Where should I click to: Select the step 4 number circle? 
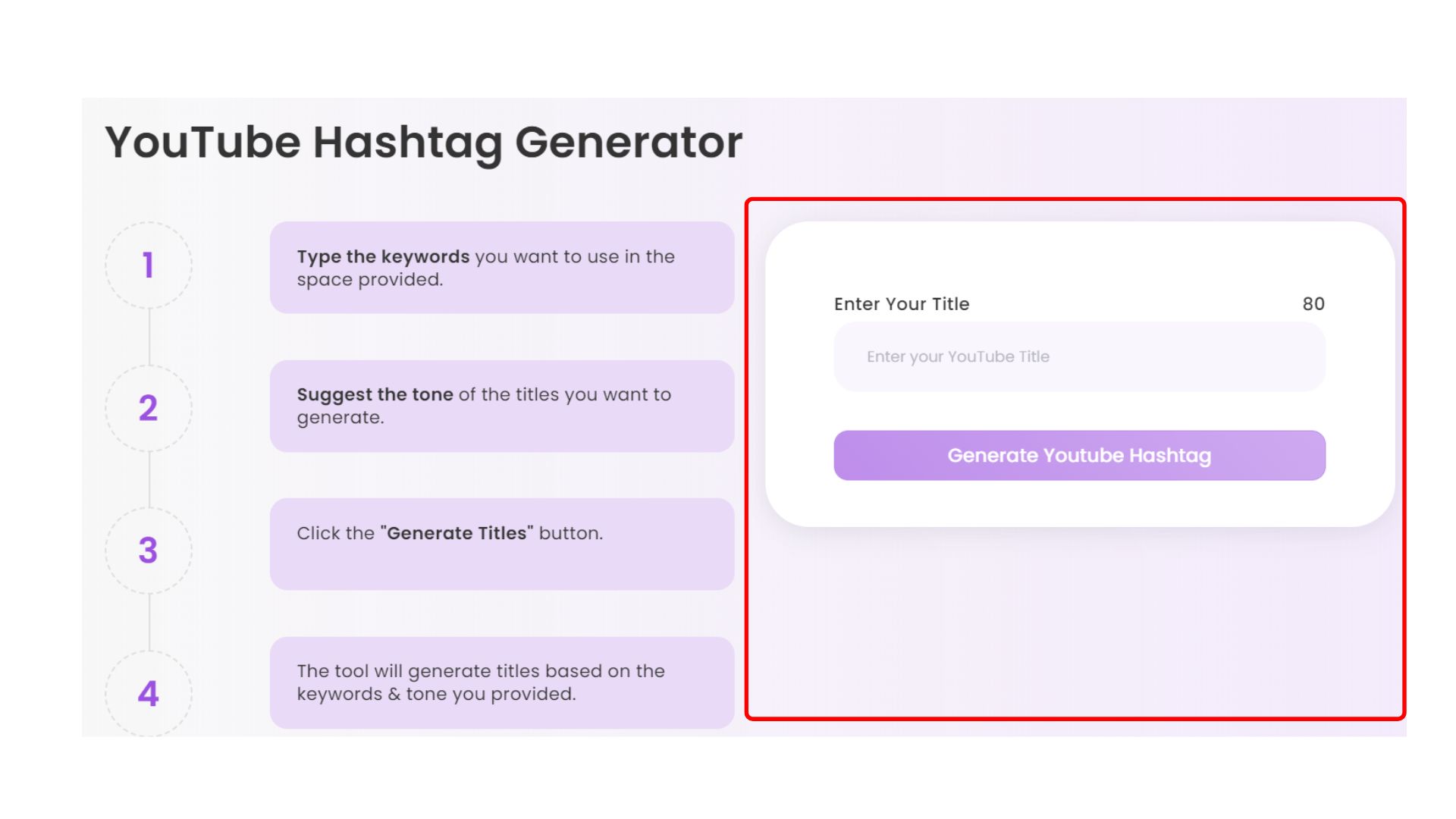tap(149, 693)
